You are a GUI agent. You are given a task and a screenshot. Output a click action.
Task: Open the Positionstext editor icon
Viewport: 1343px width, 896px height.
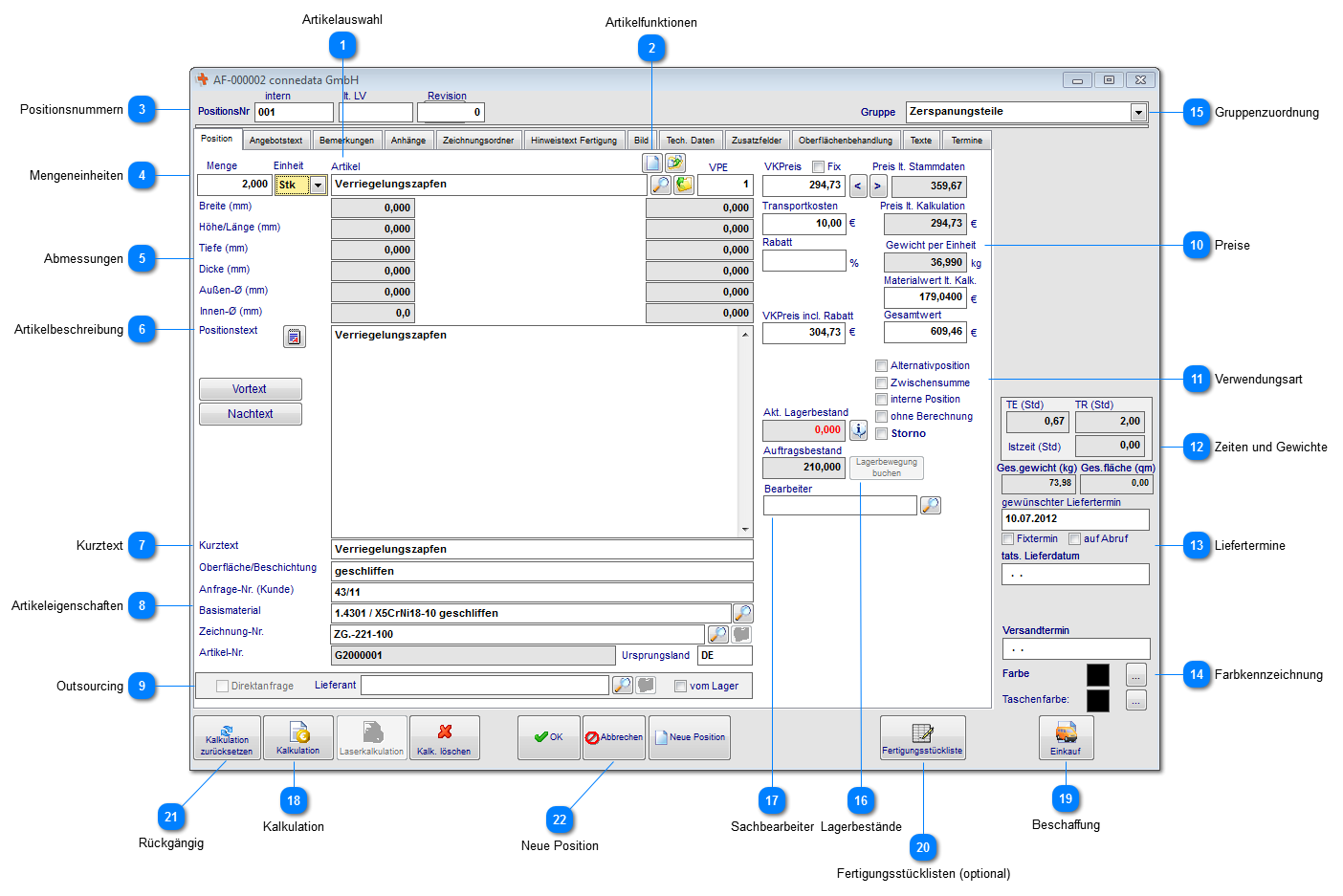coord(295,337)
